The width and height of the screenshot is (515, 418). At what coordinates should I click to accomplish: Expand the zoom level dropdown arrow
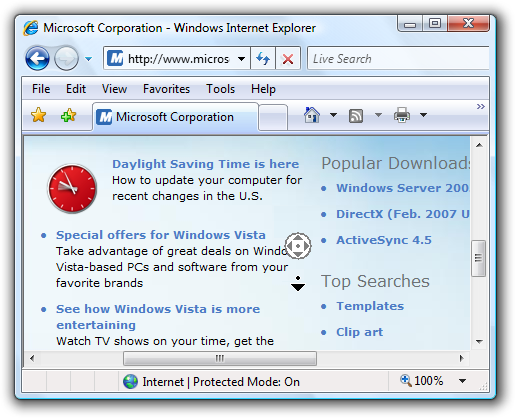tap(462, 381)
